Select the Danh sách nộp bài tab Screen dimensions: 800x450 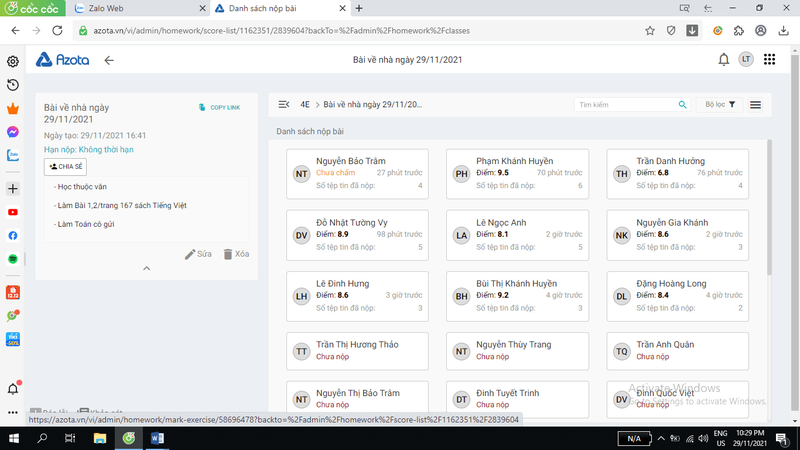280,8
